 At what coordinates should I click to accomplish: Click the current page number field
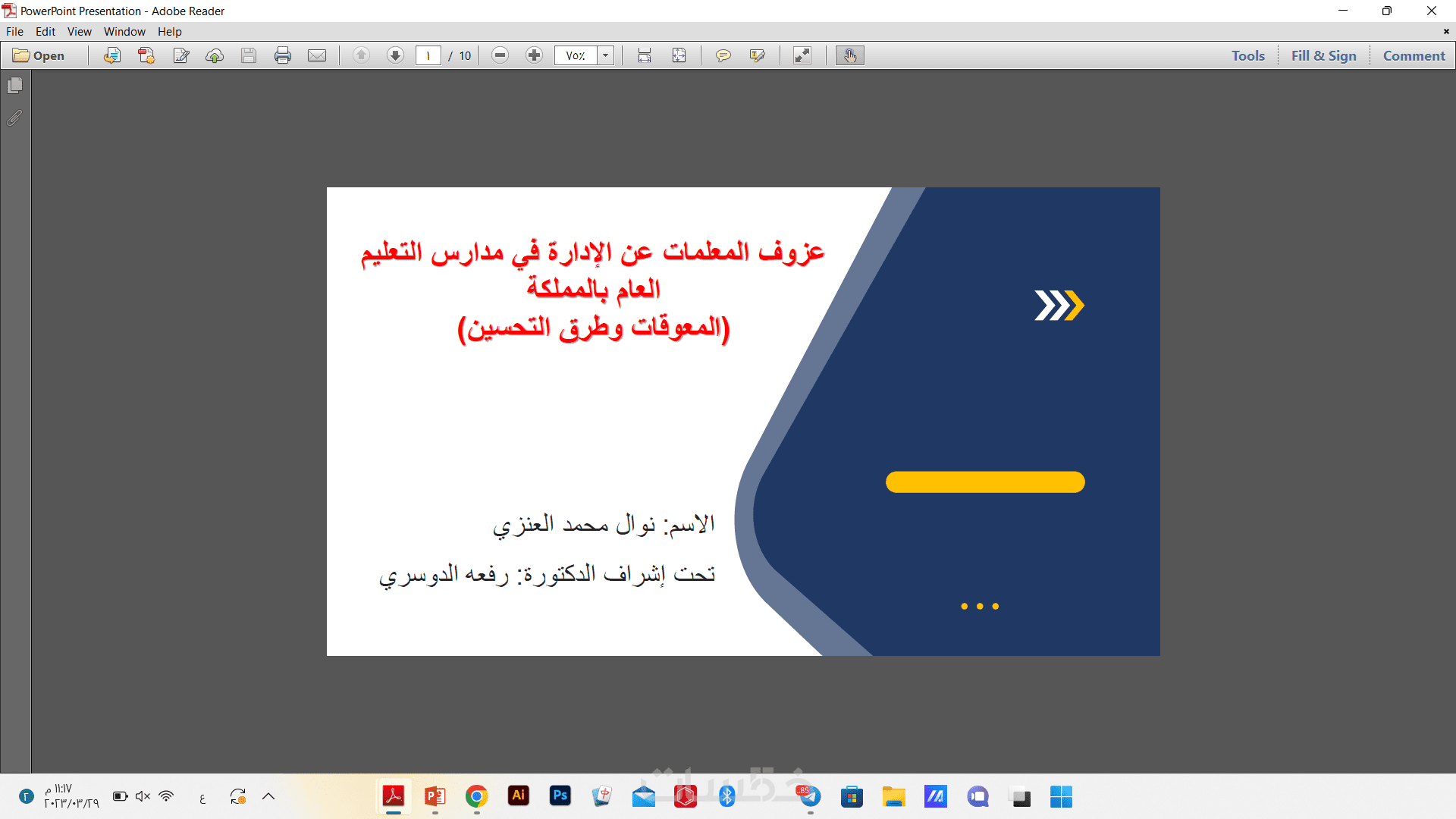tap(428, 55)
